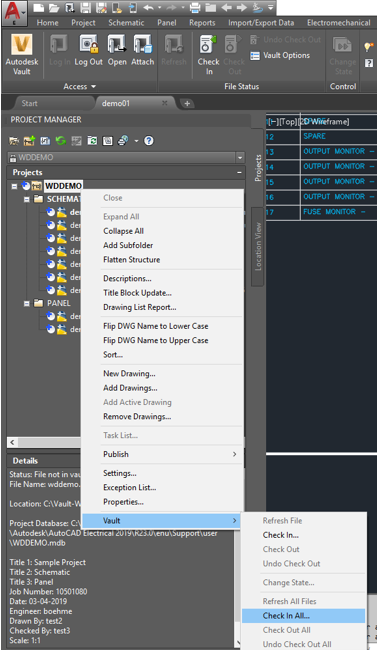Click the Undo arrow in quick access
The height and width of the screenshot is (650, 377).
[148, 7]
